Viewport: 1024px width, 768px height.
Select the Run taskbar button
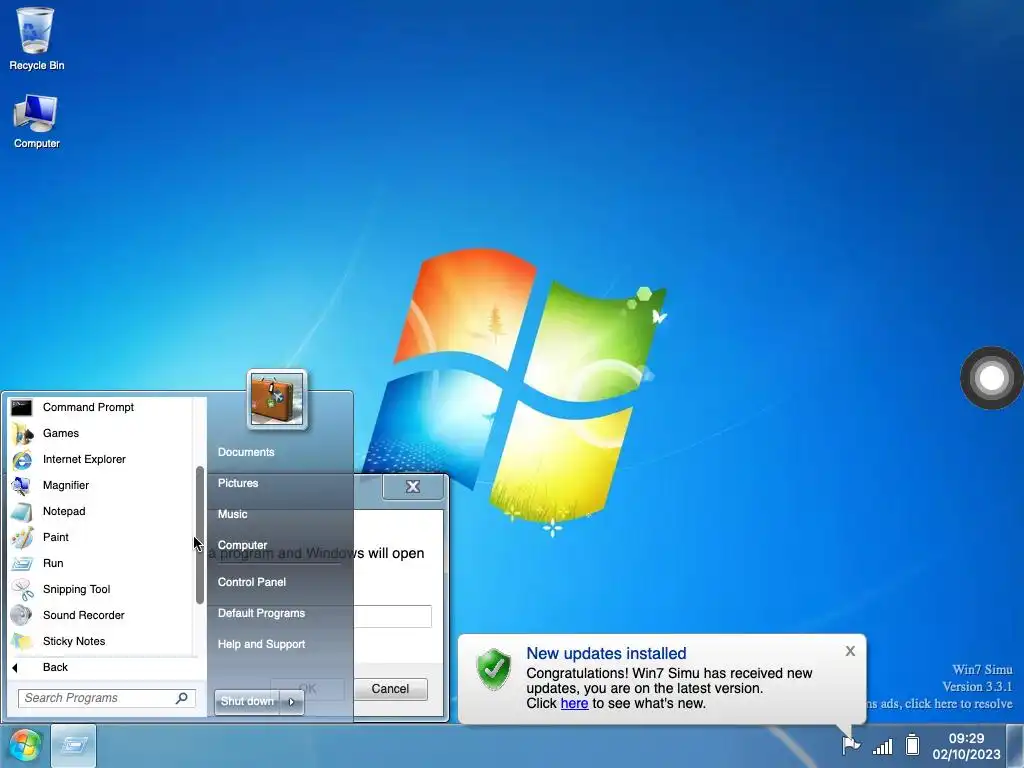coord(73,745)
